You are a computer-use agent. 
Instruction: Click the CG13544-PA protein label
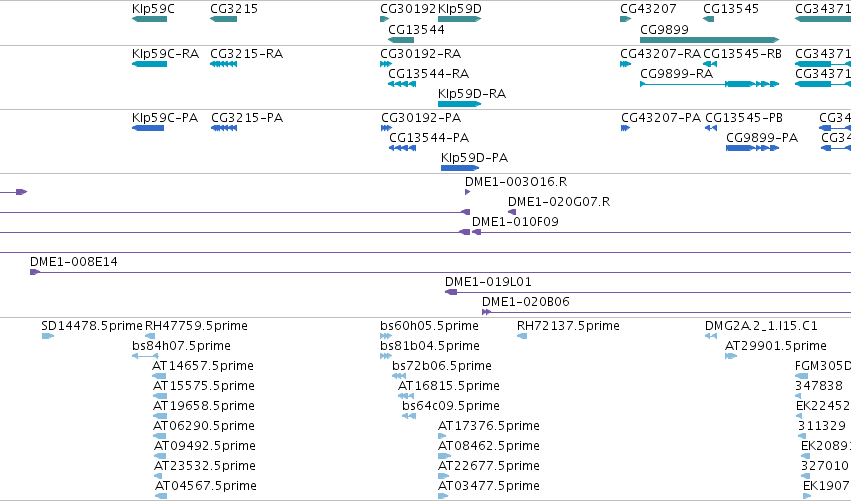[429, 138]
